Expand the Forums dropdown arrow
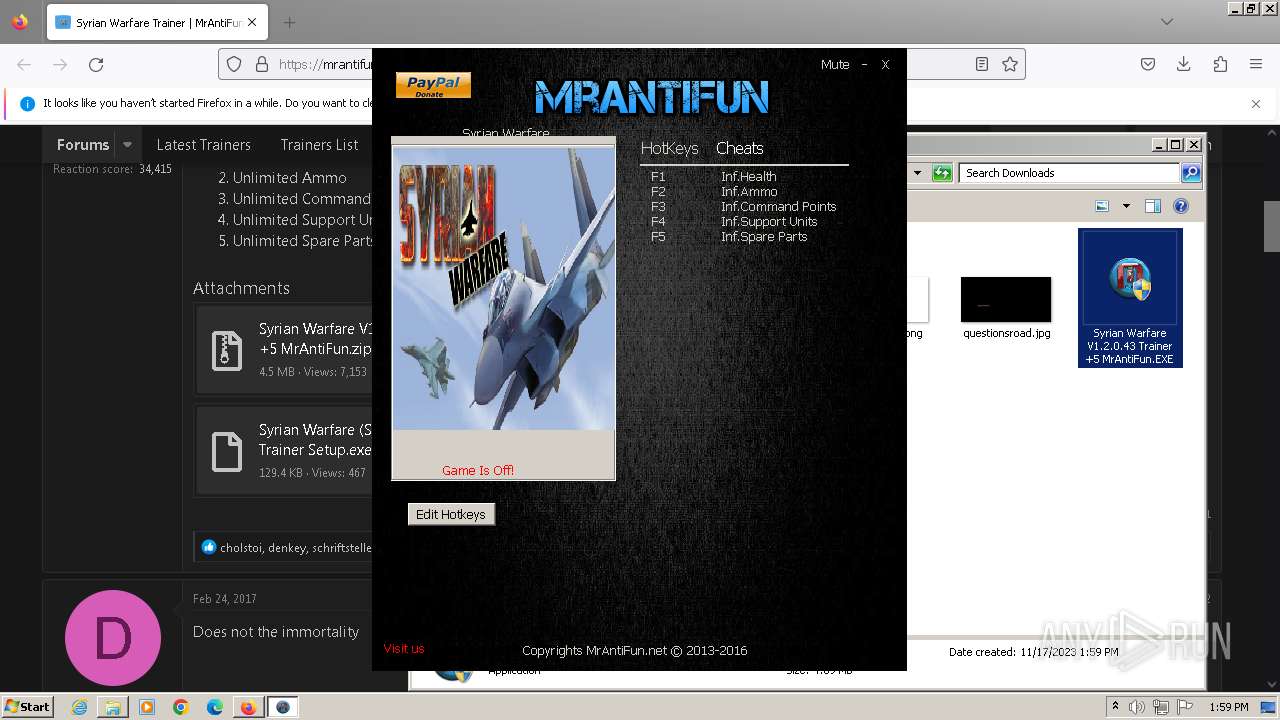 pos(127,144)
